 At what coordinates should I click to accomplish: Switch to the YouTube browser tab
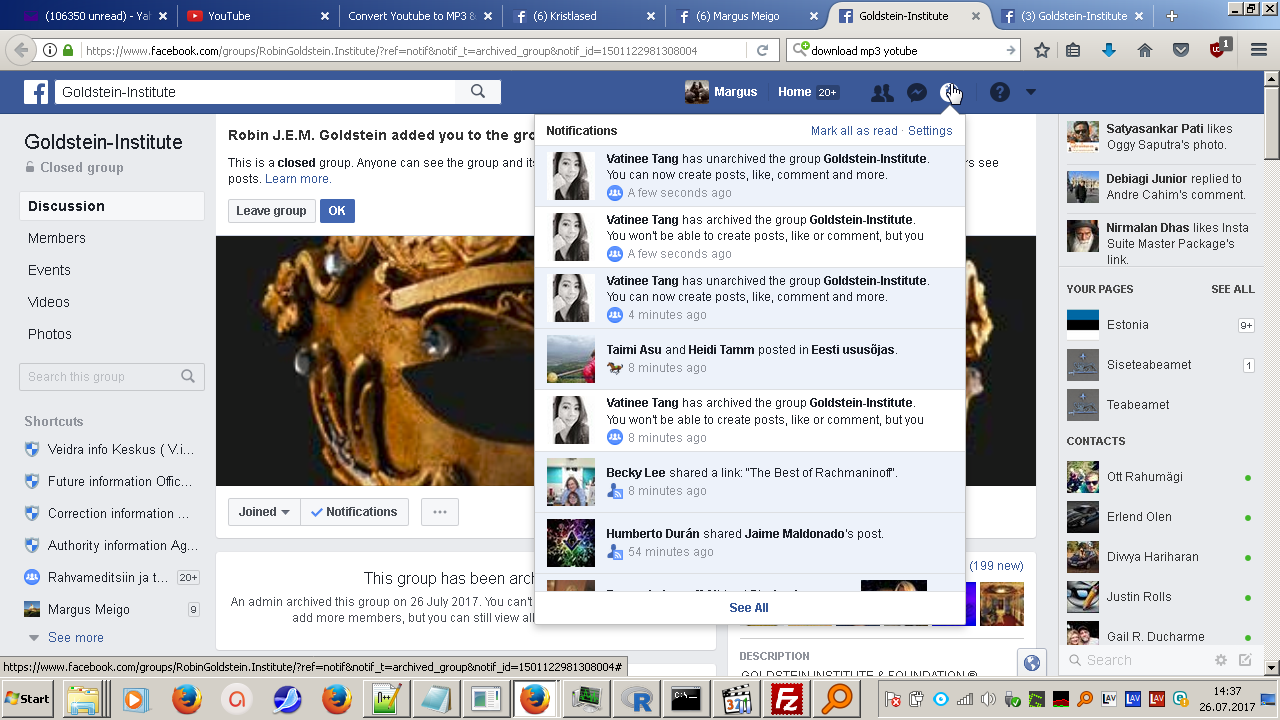(x=255, y=16)
